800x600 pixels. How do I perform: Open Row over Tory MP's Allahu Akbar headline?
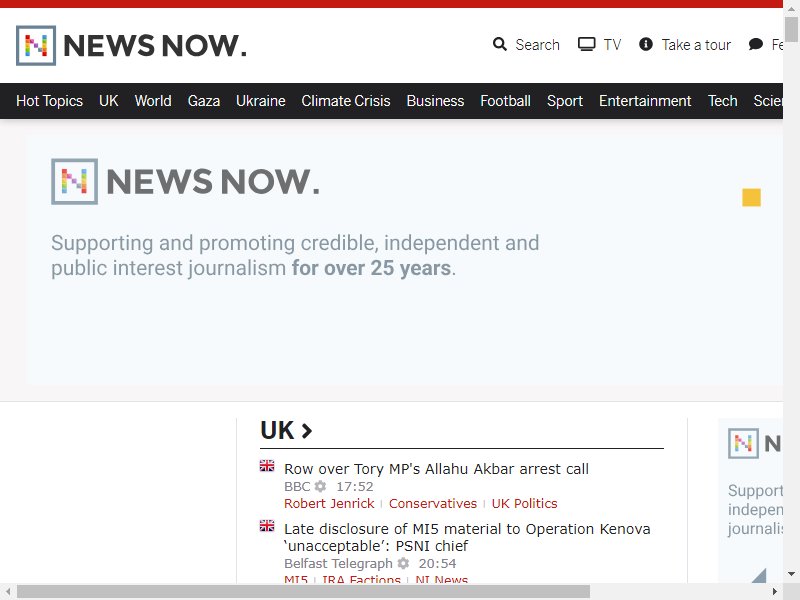436,469
